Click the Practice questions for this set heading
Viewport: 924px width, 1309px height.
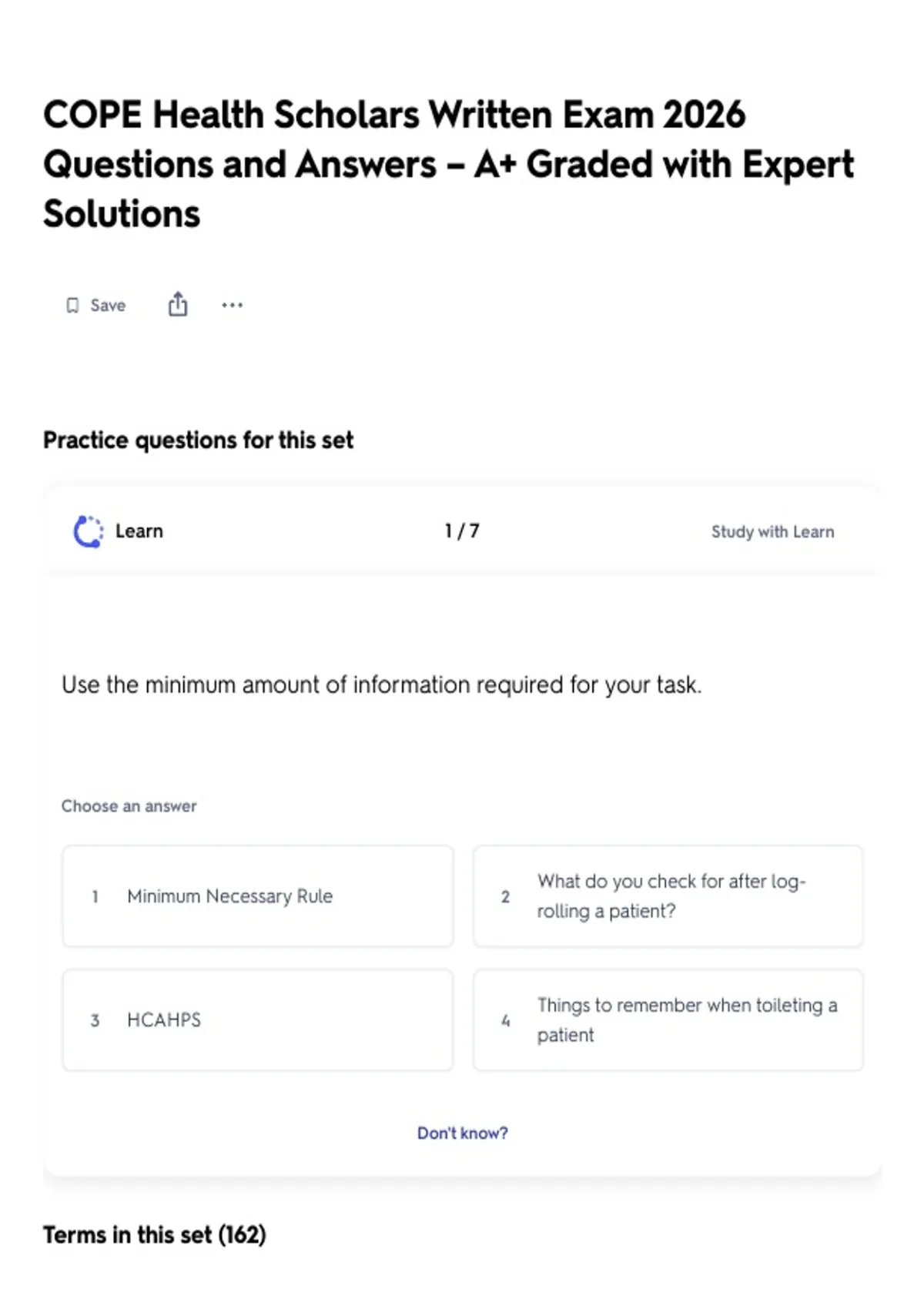198,440
